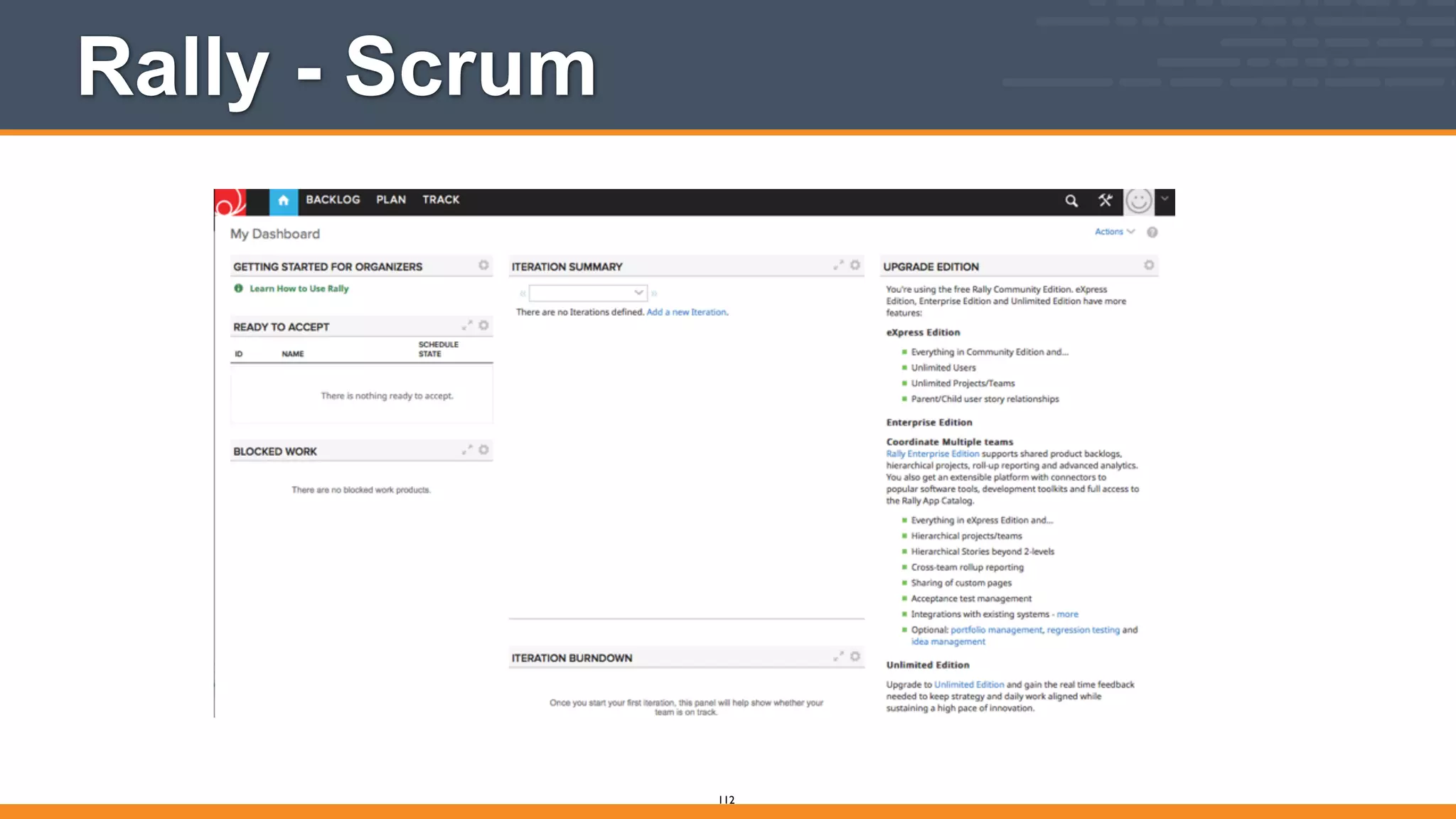Click the dashboard help question icon
The image size is (1456, 819).
pyautogui.click(x=1152, y=232)
